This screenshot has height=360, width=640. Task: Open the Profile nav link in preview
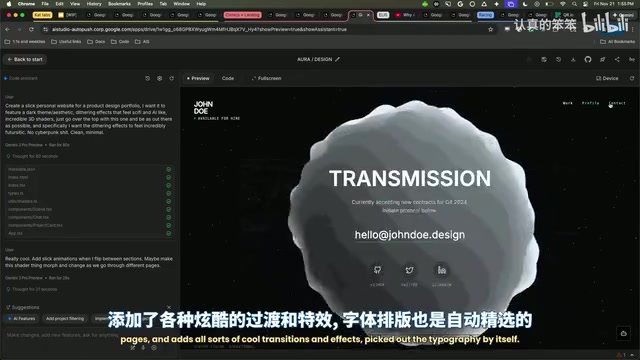[x=591, y=103]
